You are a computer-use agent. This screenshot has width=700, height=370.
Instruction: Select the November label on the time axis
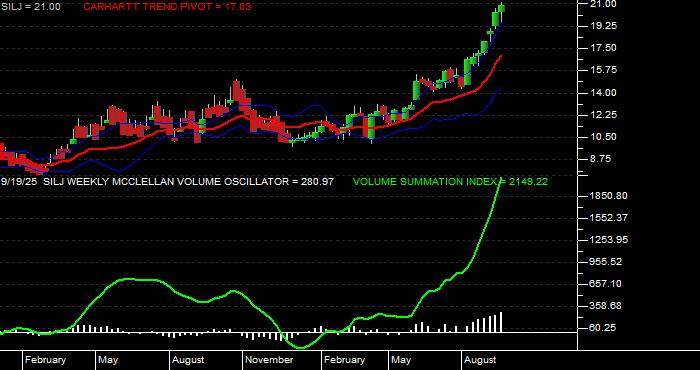(x=270, y=360)
